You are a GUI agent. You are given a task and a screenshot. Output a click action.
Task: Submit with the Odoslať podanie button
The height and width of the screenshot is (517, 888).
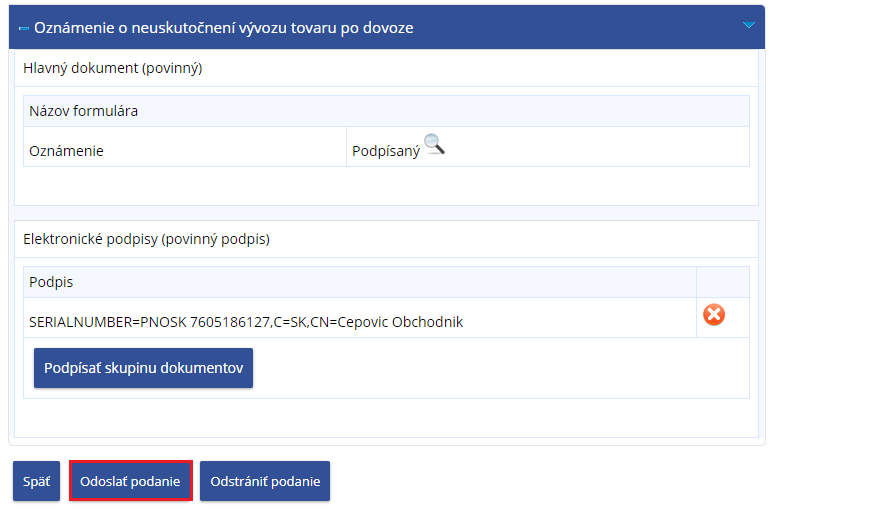point(131,481)
